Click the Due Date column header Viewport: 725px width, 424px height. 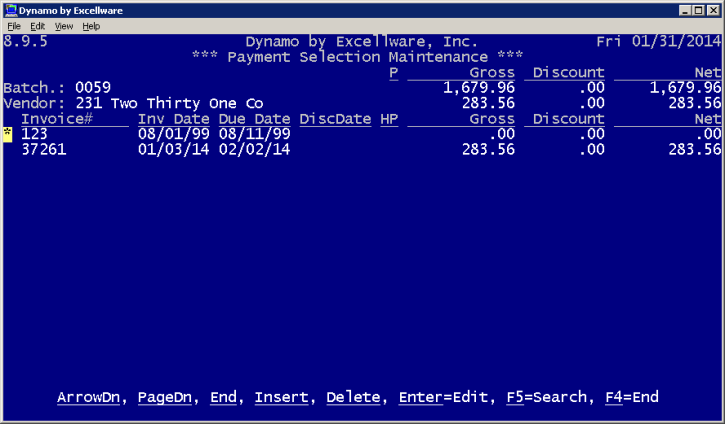click(255, 119)
